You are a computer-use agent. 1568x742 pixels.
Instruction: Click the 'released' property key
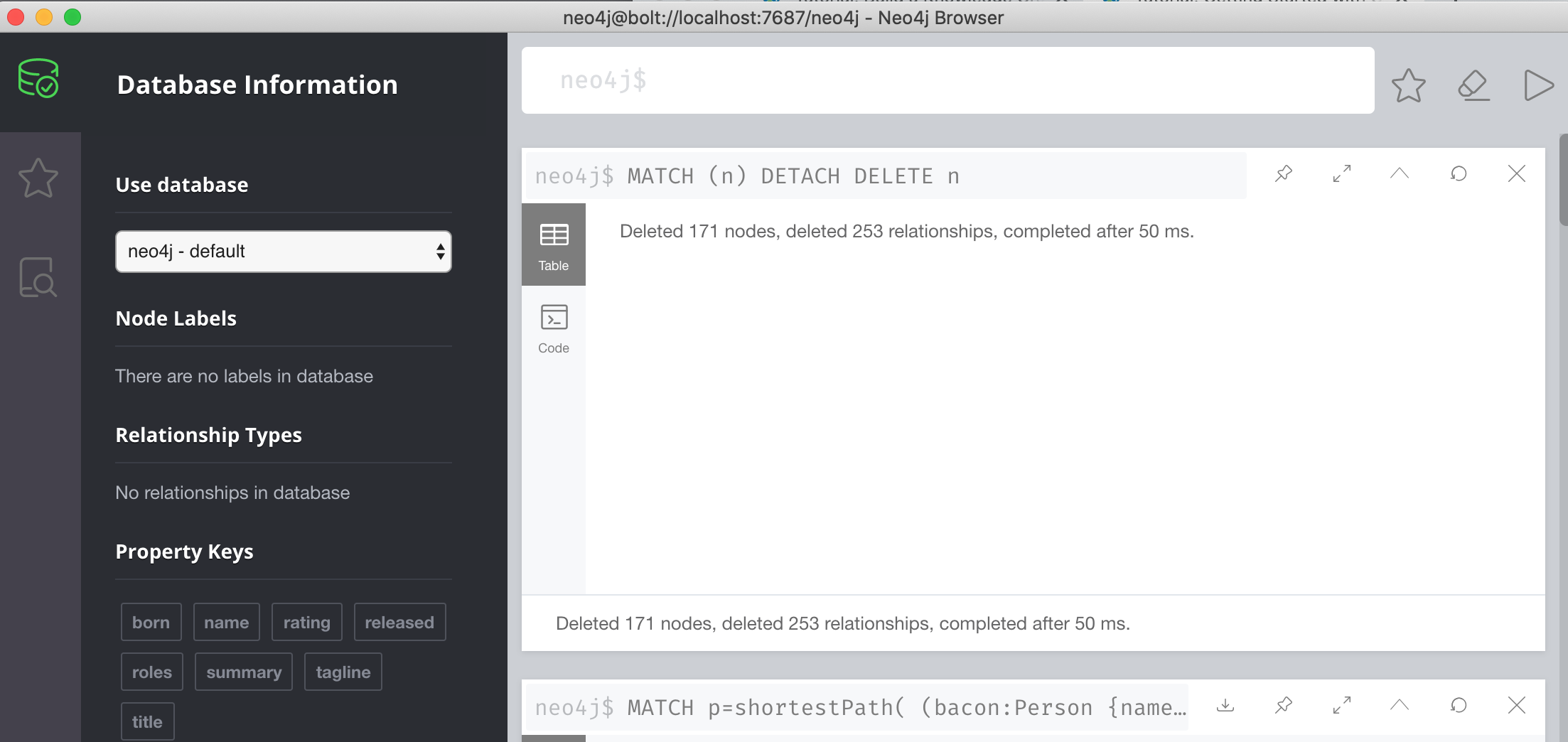click(399, 623)
